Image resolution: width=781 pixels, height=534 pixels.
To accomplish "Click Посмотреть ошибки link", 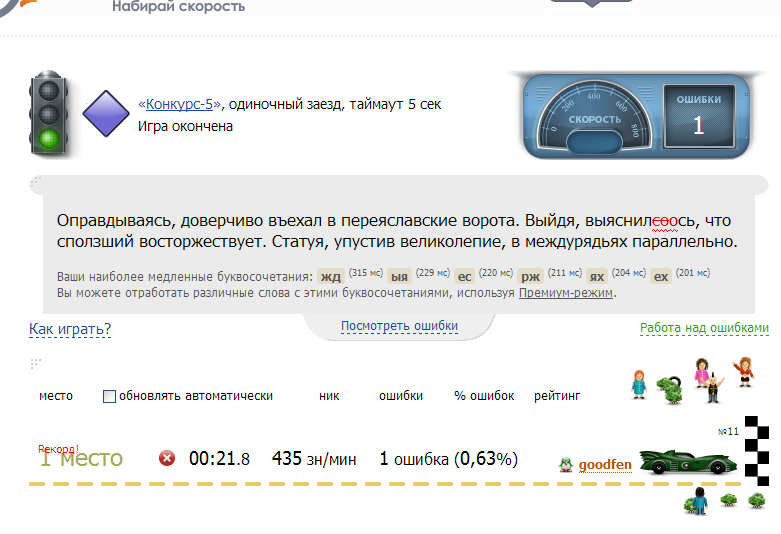I will (x=399, y=326).
